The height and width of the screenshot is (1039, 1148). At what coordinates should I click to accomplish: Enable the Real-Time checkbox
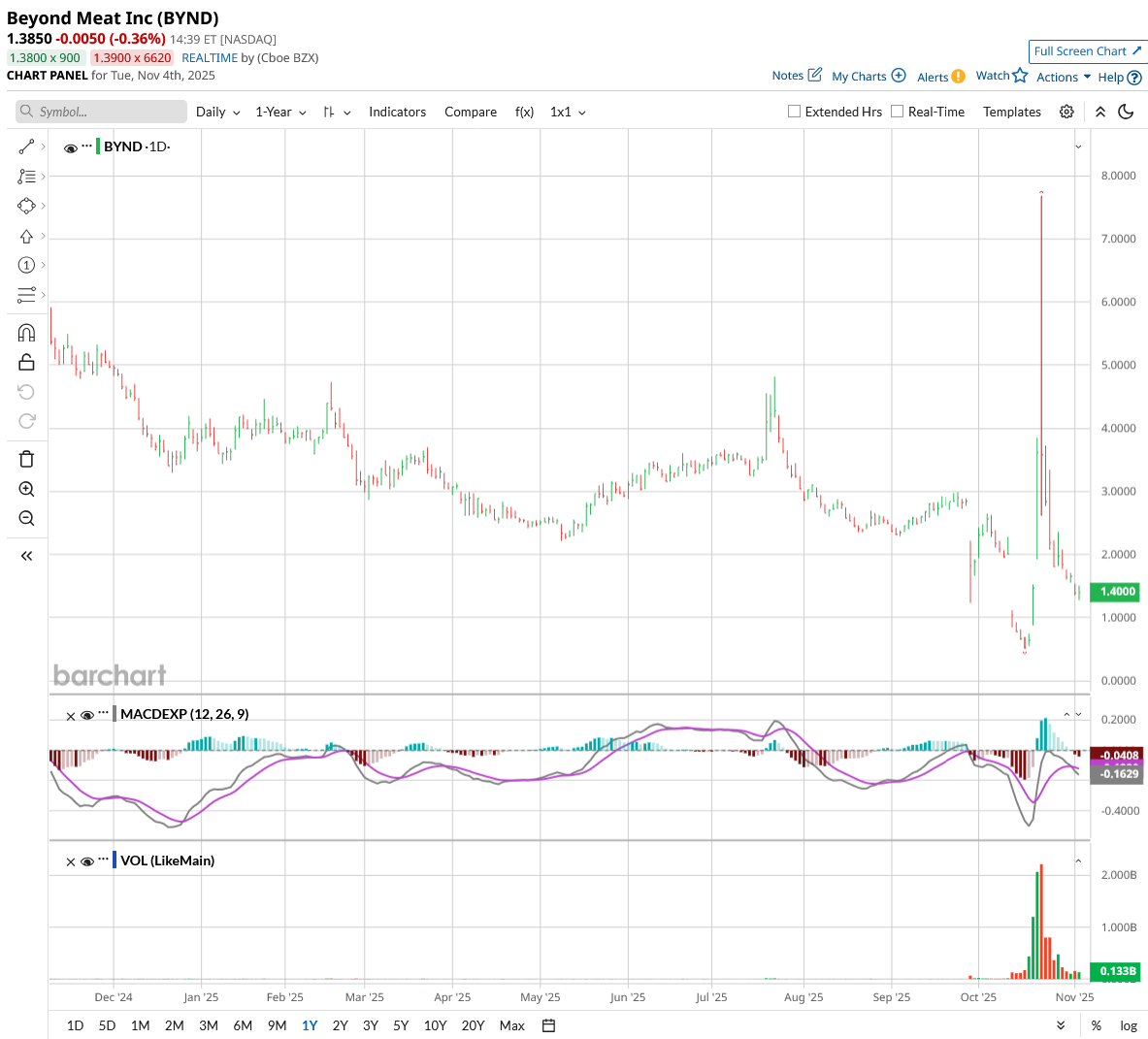point(897,112)
